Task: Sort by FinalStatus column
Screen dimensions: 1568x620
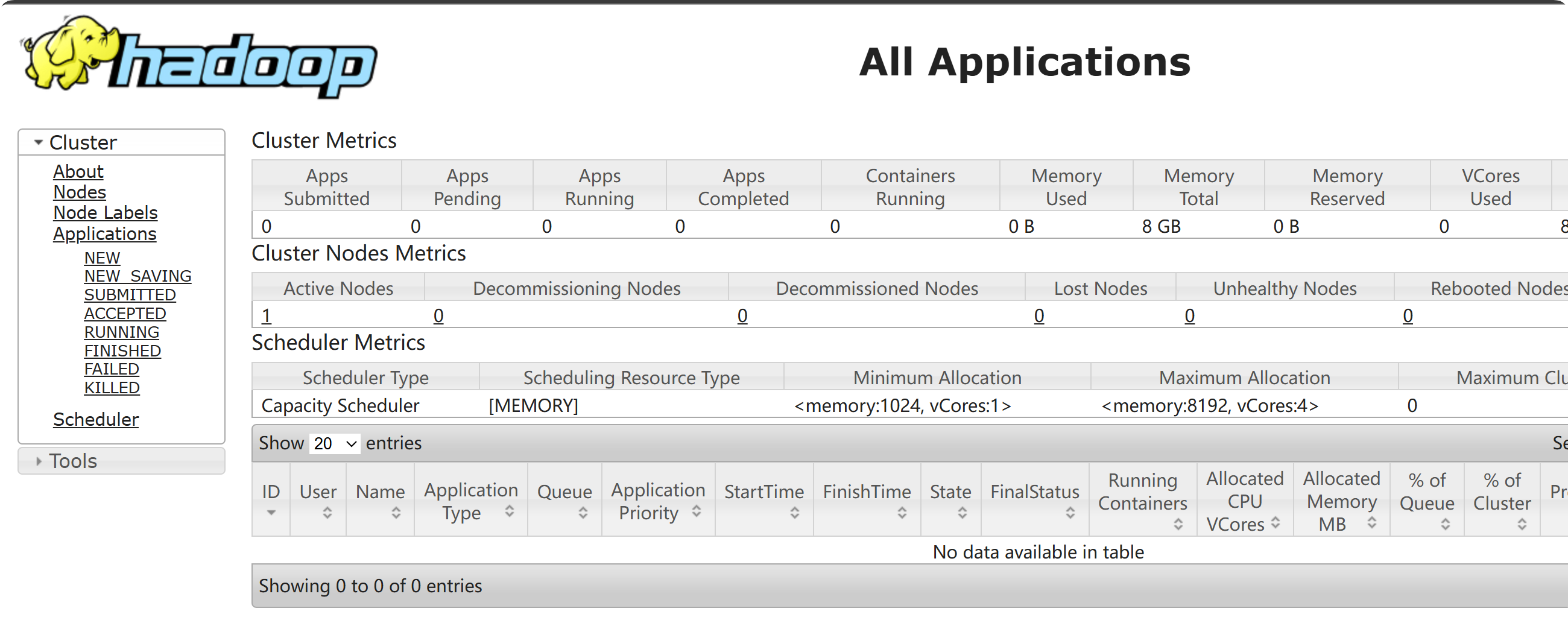Action: point(1035,501)
